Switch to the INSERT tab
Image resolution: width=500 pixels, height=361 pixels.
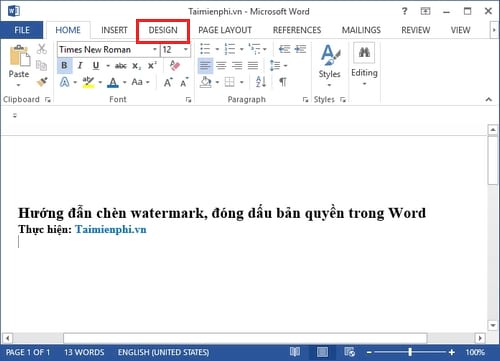[114, 30]
